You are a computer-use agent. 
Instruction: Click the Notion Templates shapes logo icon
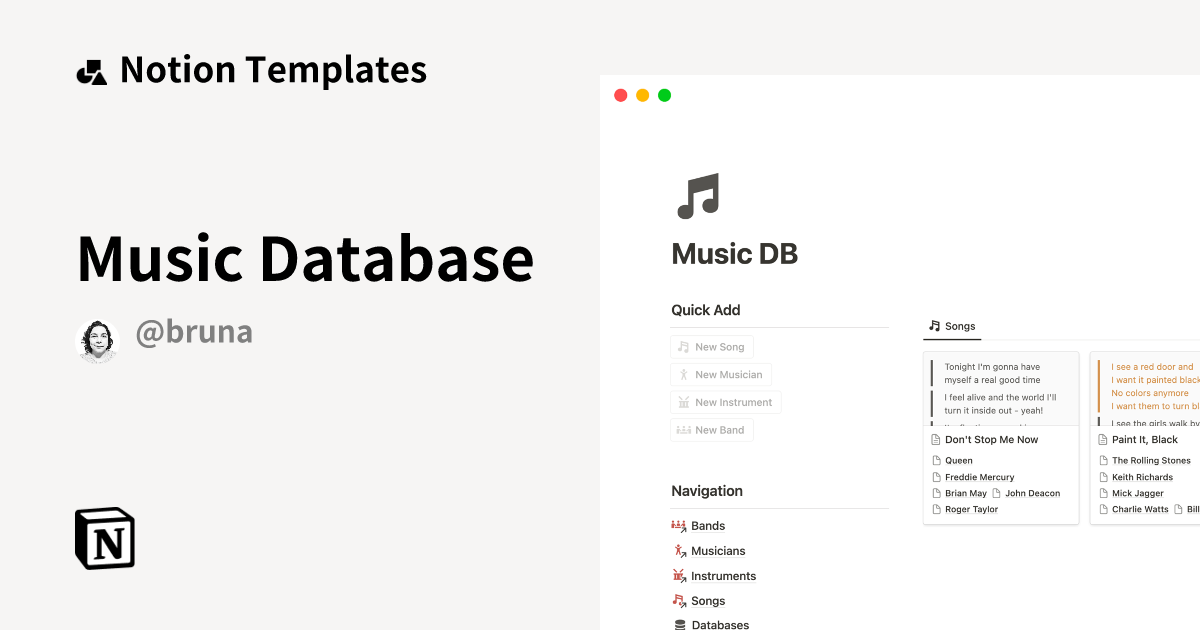pyautogui.click(x=91, y=72)
